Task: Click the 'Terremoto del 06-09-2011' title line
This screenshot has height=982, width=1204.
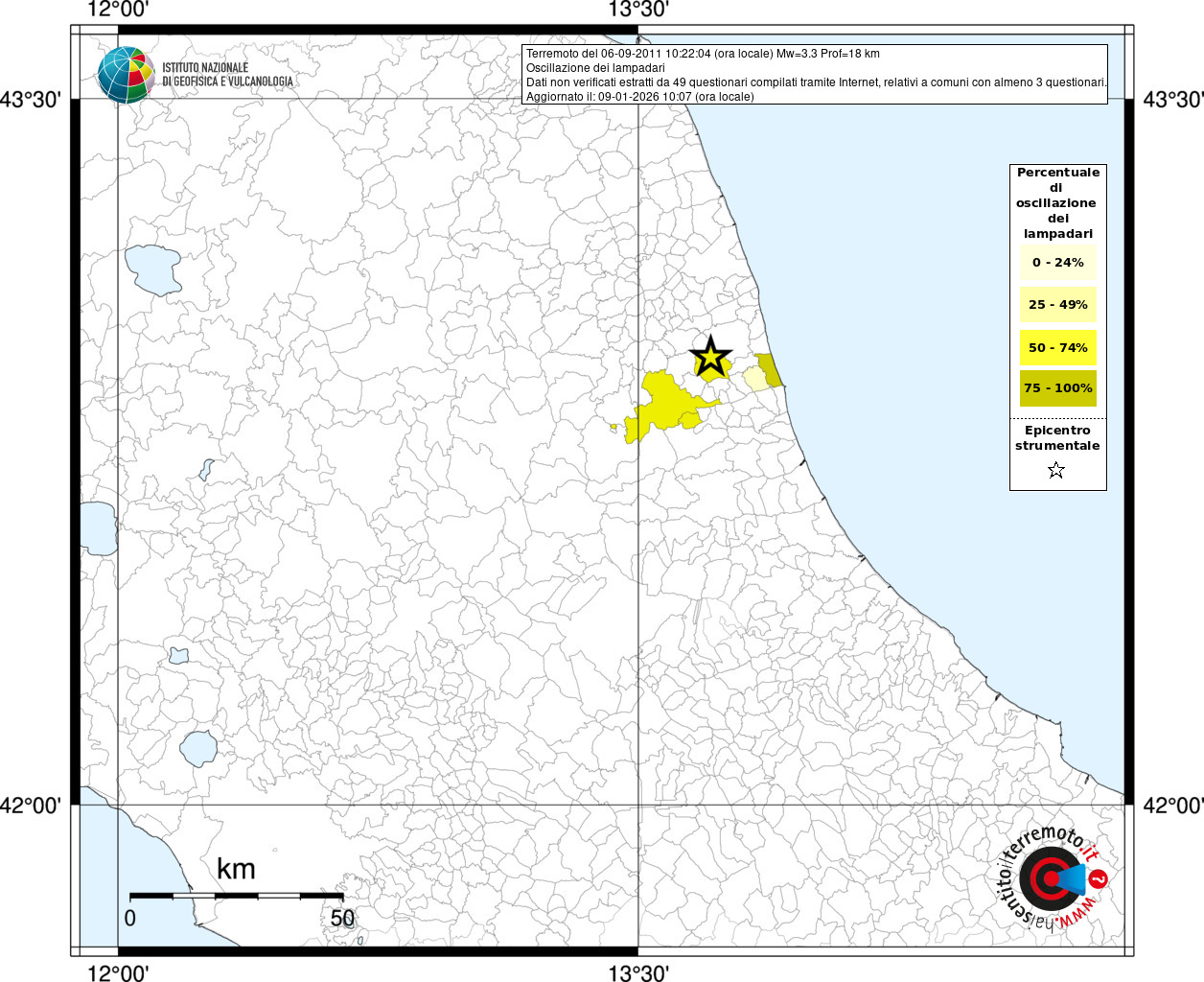Action: 703,54
